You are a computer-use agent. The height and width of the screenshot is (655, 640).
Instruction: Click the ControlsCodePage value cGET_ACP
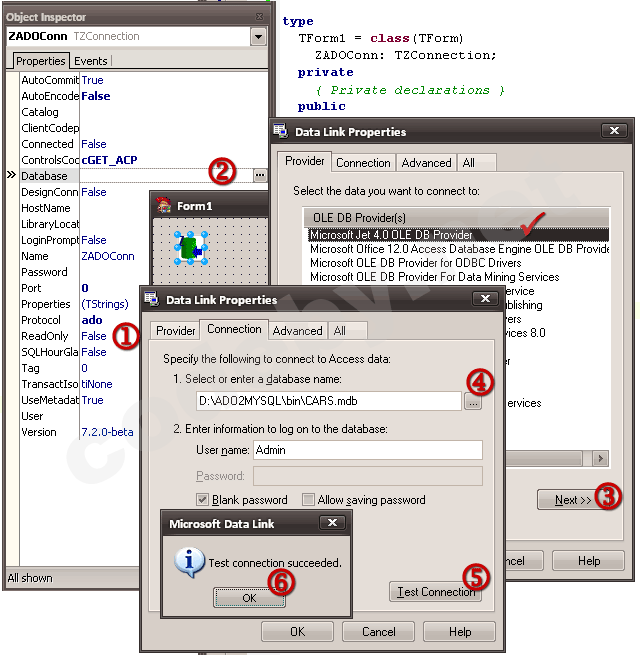tap(109, 160)
